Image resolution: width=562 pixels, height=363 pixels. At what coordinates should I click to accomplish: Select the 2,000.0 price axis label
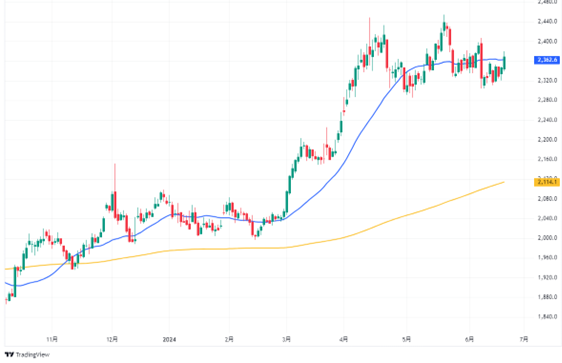click(547, 238)
